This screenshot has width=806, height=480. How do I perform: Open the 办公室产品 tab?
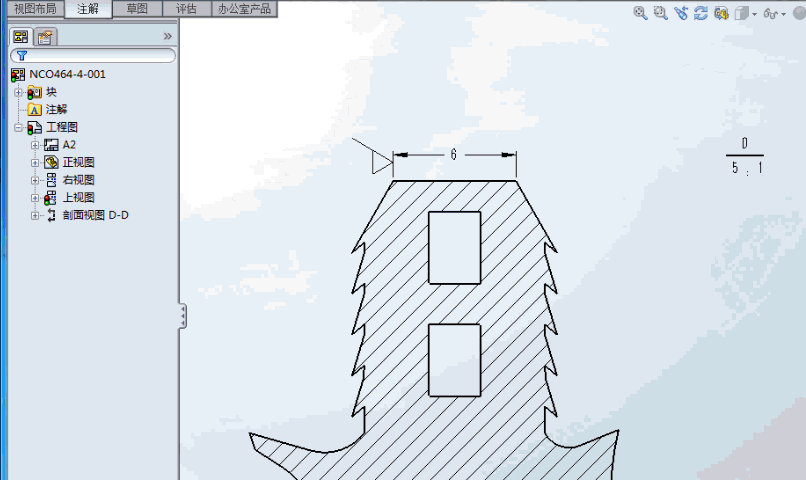[x=244, y=9]
